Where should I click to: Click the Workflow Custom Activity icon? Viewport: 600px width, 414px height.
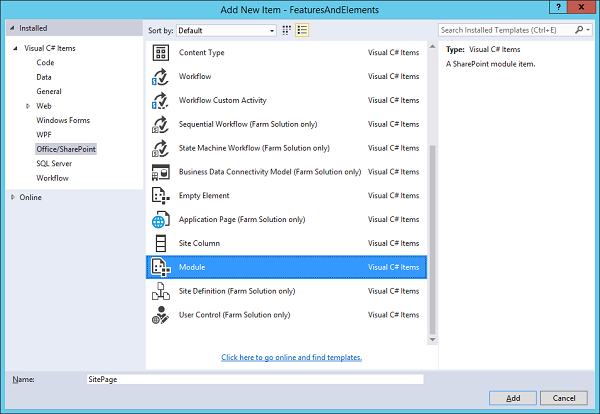[x=160, y=100]
